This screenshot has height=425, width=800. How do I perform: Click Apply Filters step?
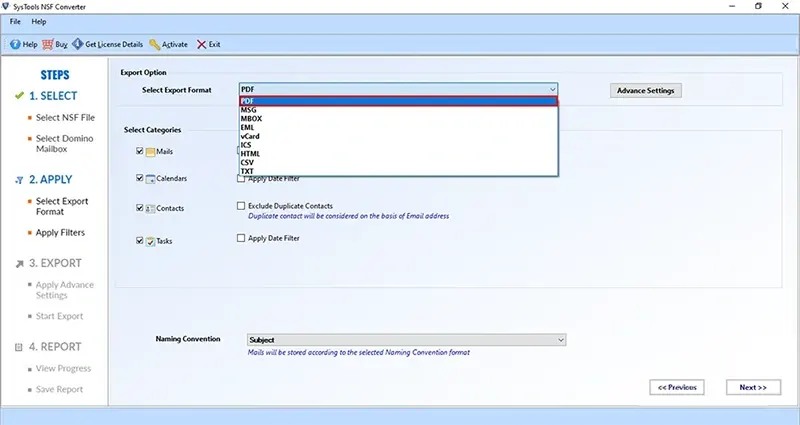(60, 233)
